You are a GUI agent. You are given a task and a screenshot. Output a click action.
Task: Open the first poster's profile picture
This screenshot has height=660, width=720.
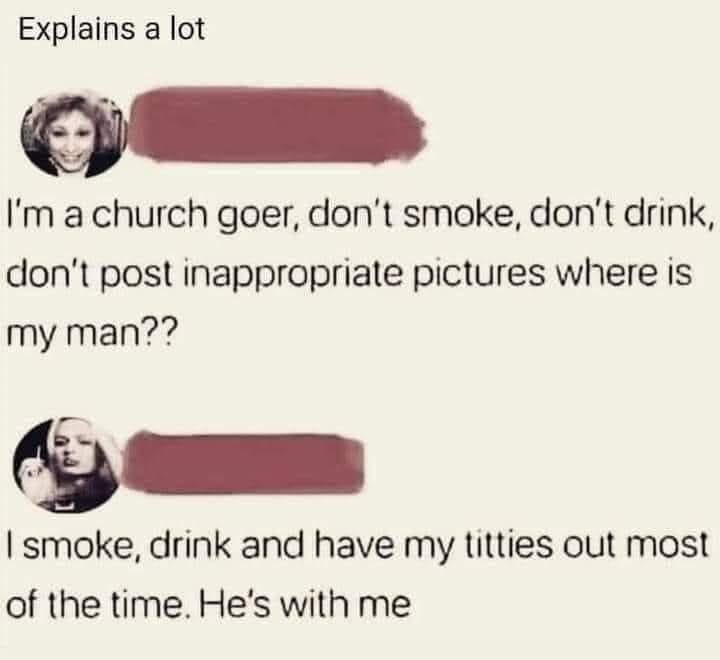click(72, 135)
